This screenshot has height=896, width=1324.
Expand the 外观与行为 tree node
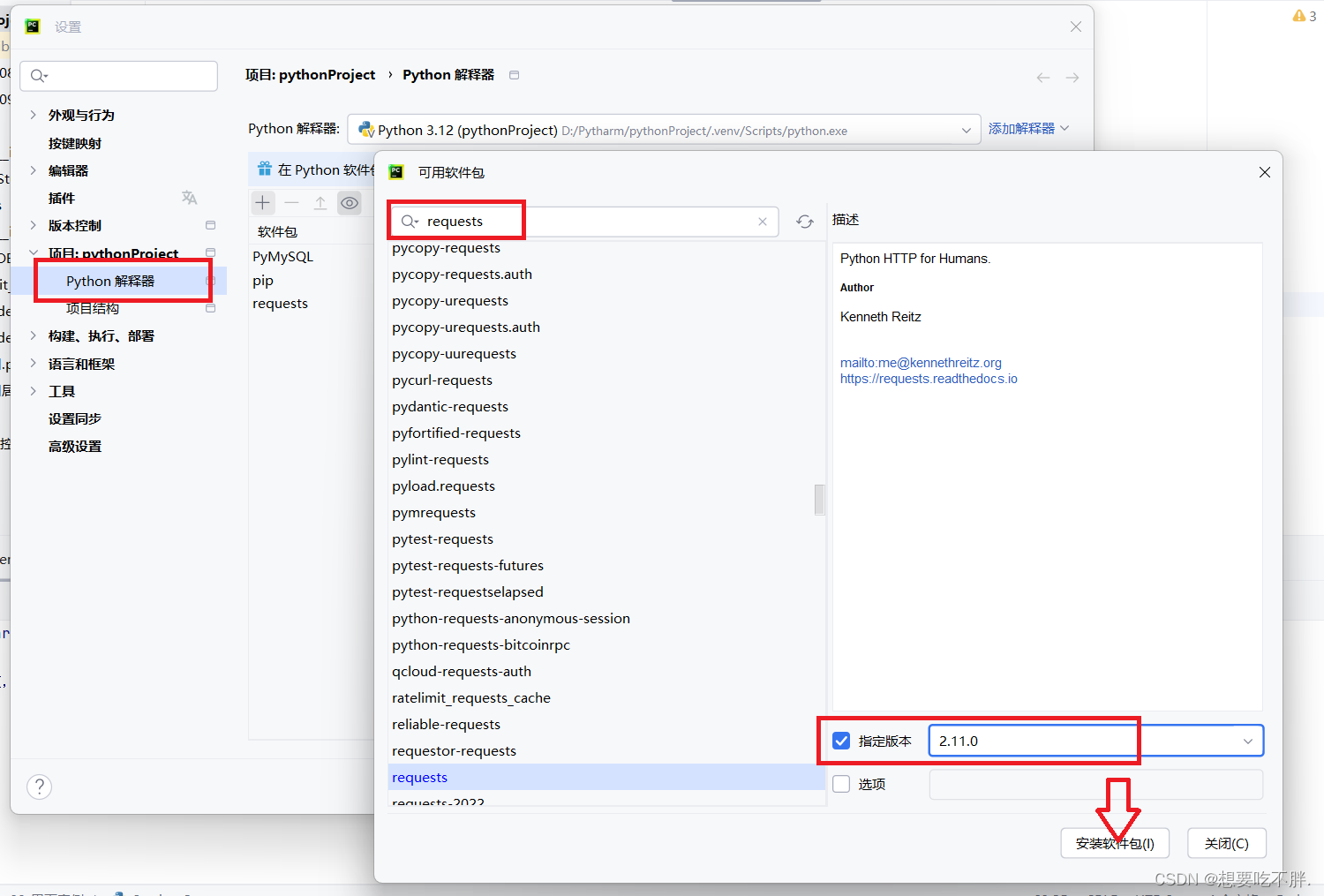(x=34, y=115)
